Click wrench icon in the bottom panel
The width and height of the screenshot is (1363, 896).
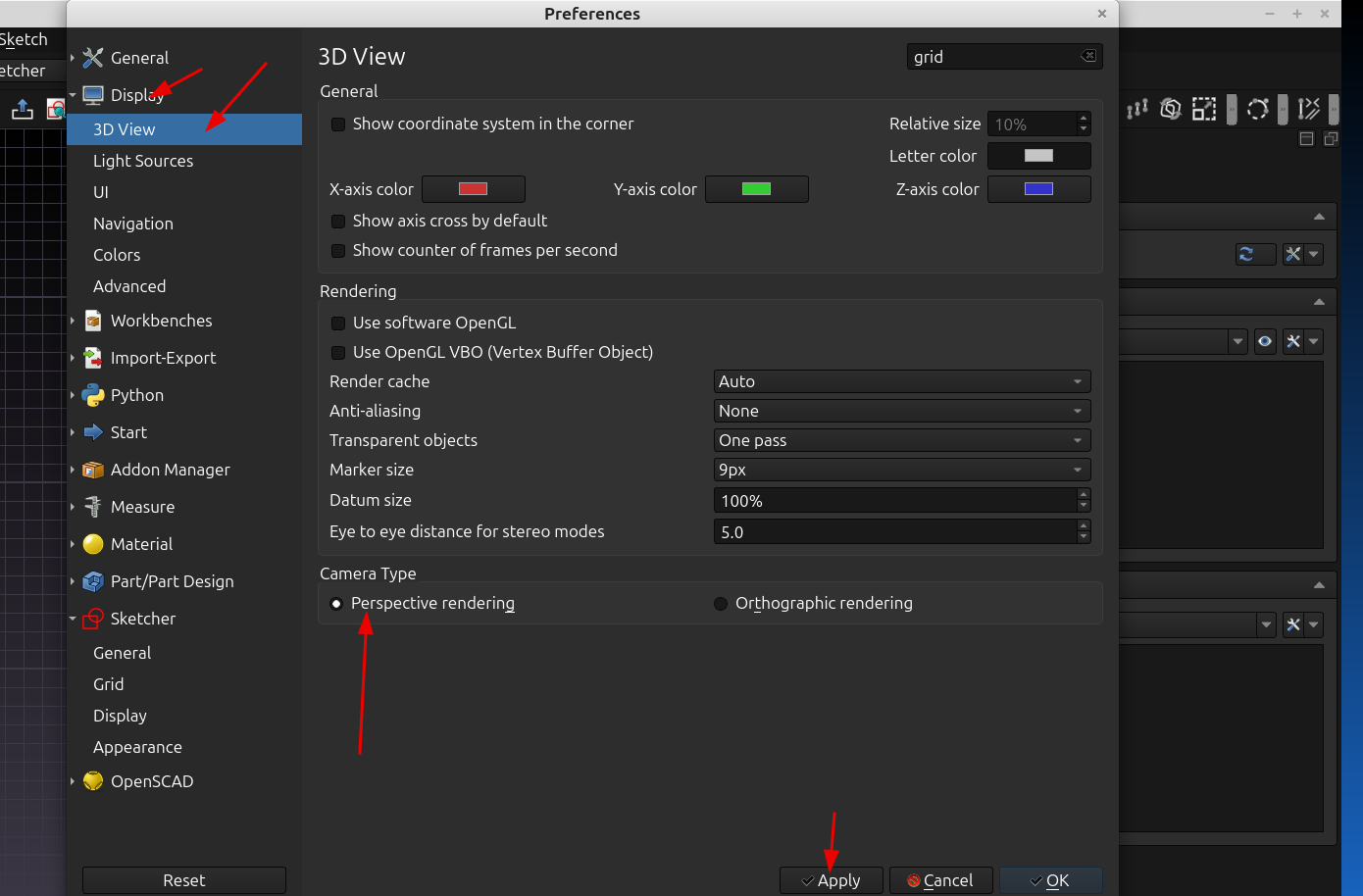1293,624
